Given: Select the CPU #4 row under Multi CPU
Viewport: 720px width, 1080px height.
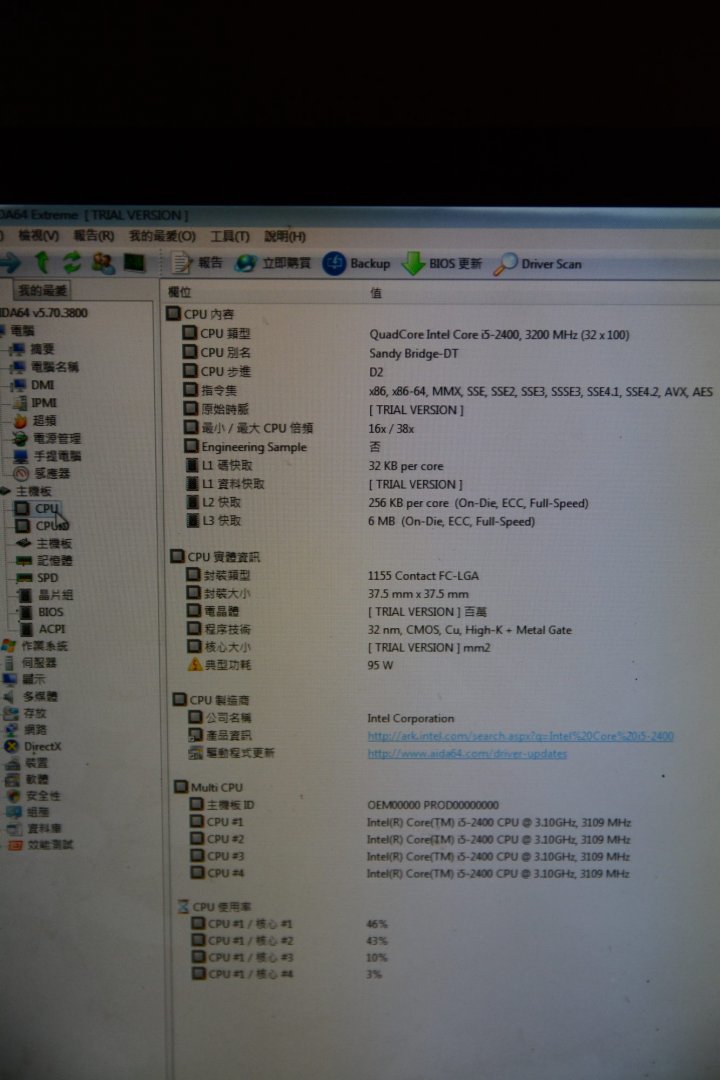Looking at the screenshot, I should (x=411, y=873).
